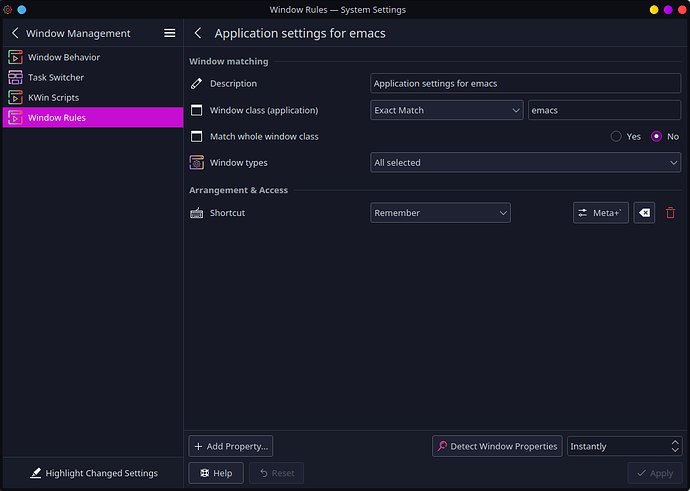Increase the Instantly delay spinner
690x491 pixels.
pyautogui.click(x=675, y=442)
